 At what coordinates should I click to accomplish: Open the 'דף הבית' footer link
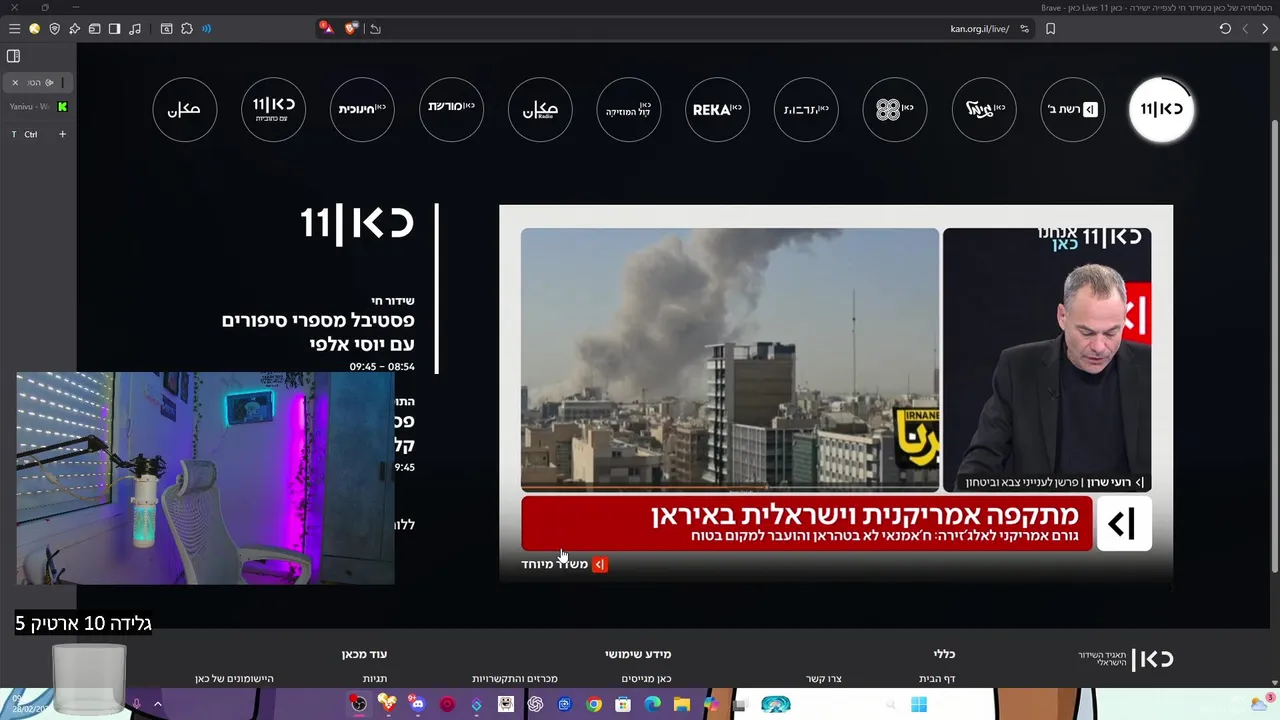(937, 679)
